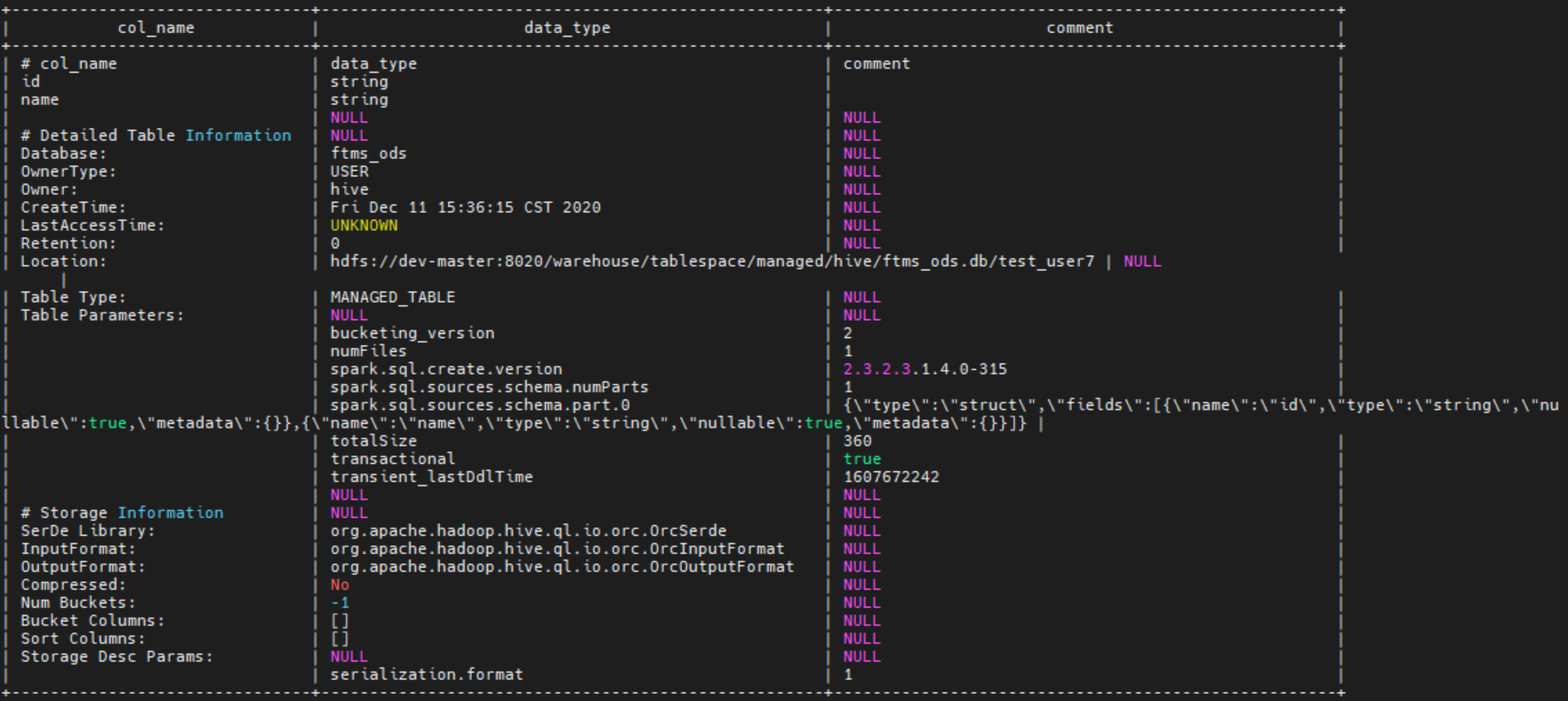The height and width of the screenshot is (701, 1568).
Task: Click the '# Detailed Table Information' row label
Action: (x=156, y=135)
